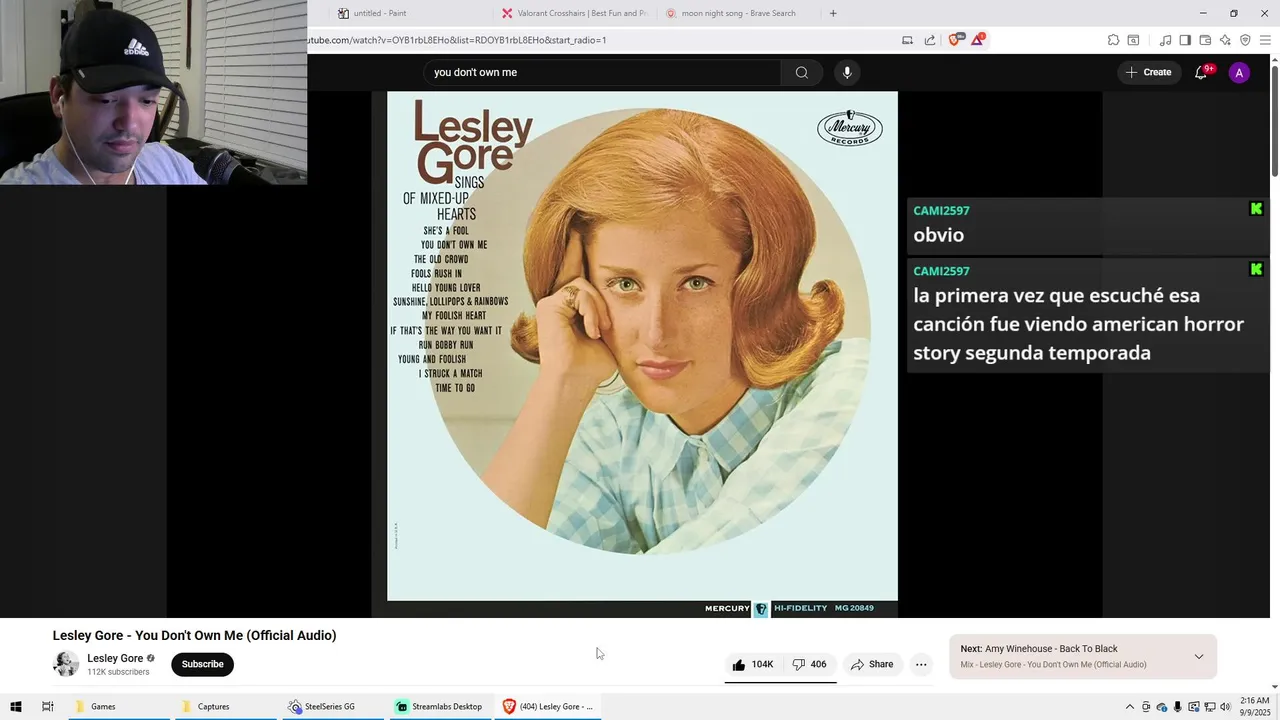Click the OneDrive cloud tray icon

[x=1162, y=707]
